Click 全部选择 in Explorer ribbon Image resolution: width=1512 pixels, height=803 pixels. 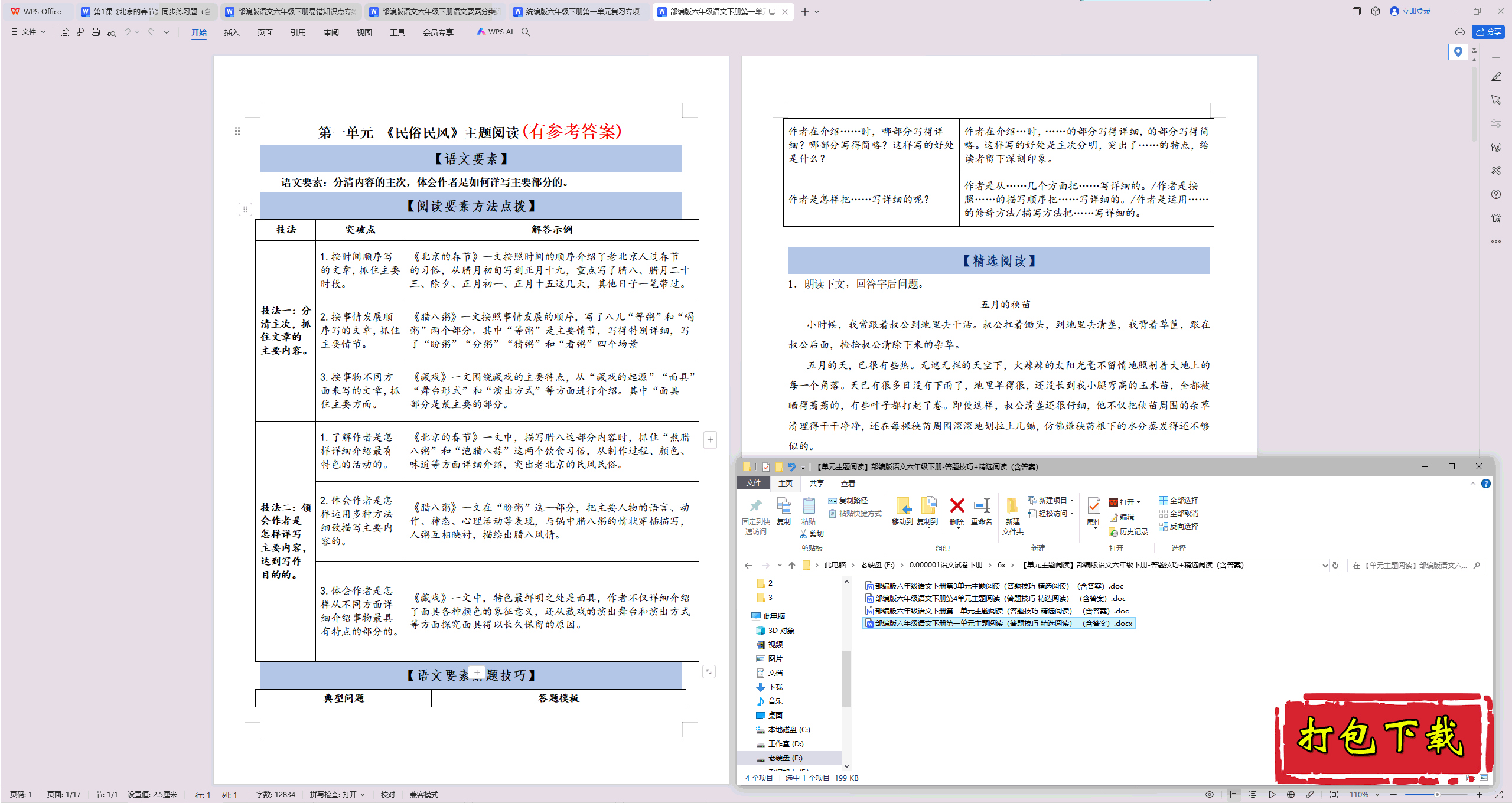[1178, 500]
